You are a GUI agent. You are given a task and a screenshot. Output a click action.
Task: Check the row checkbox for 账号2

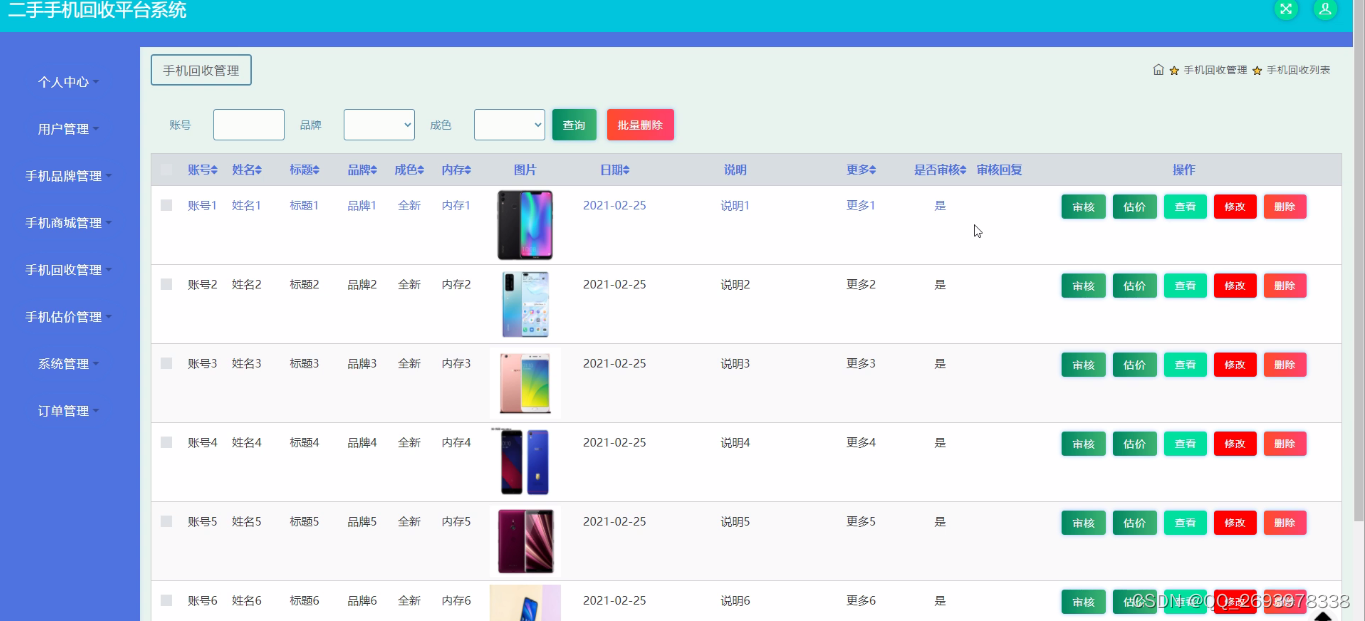166,284
